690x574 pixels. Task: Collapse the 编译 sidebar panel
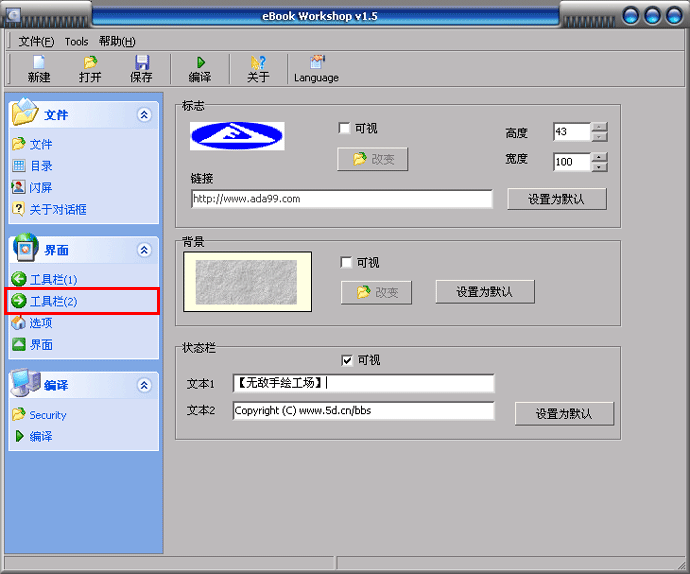(144, 386)
